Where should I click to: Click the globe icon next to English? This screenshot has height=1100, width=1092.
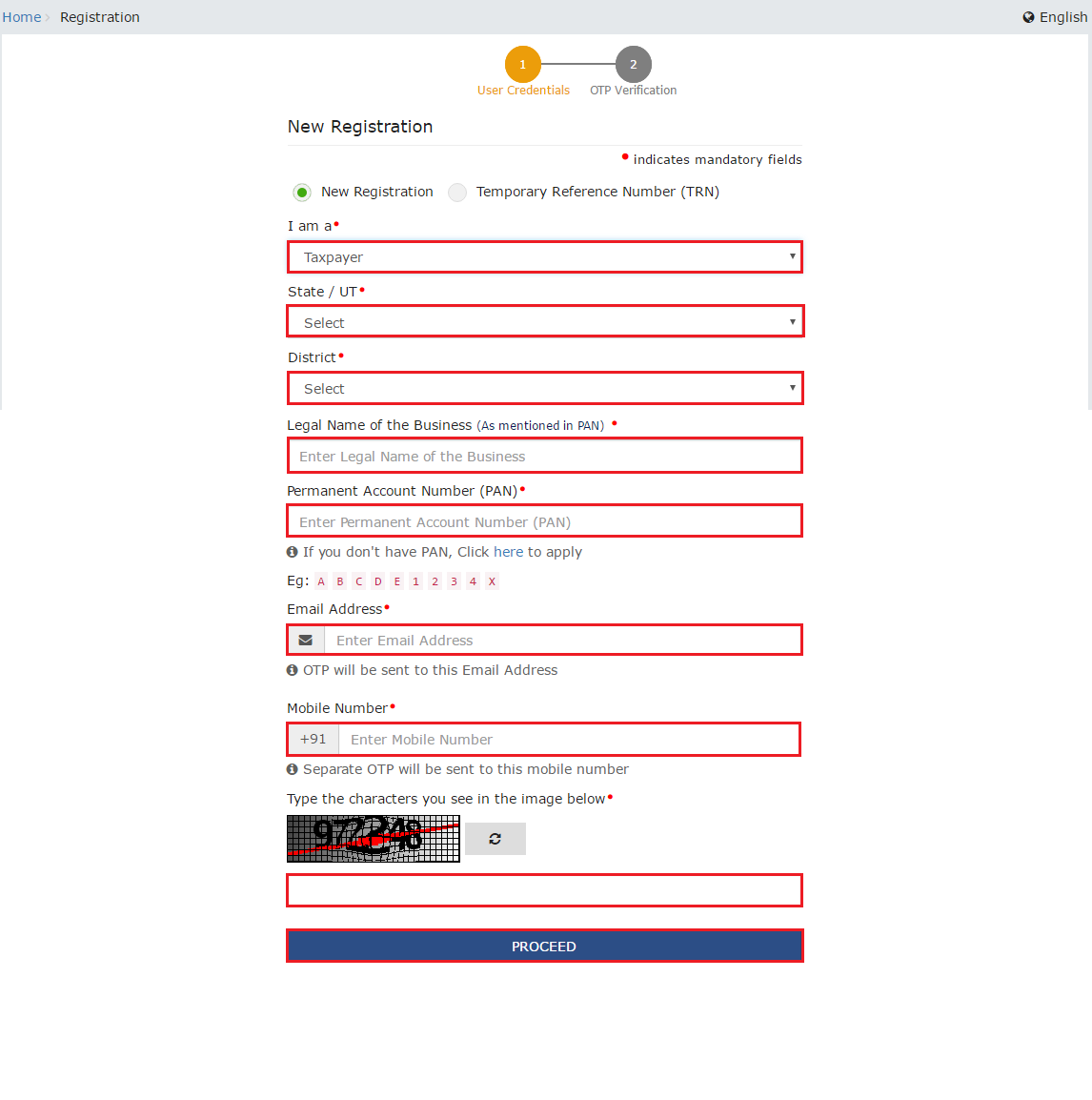(1027, 16)
